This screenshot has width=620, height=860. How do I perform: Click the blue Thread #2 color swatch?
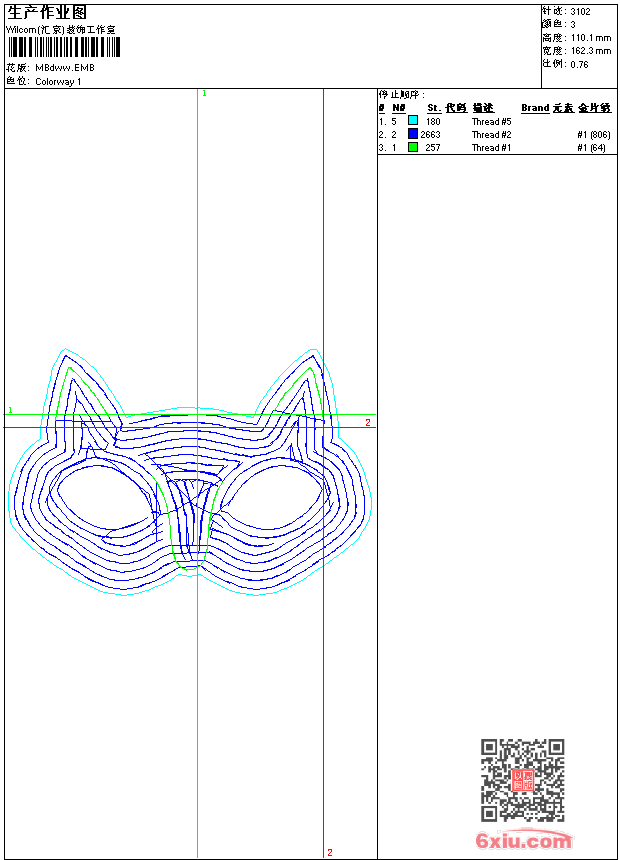click(x=413, y=134)
